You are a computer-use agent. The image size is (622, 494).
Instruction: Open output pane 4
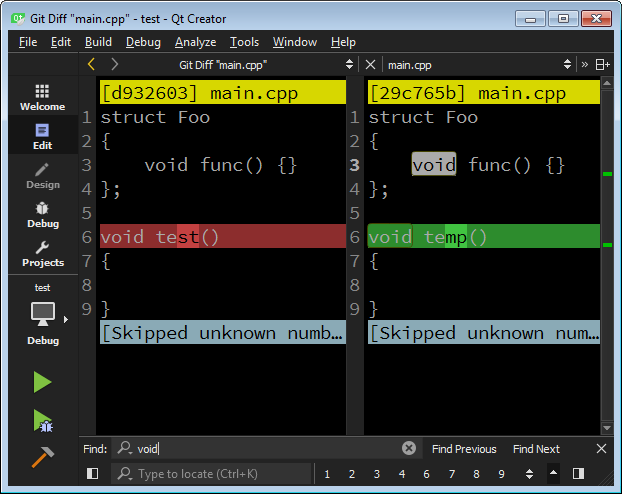tap(401, 474)
